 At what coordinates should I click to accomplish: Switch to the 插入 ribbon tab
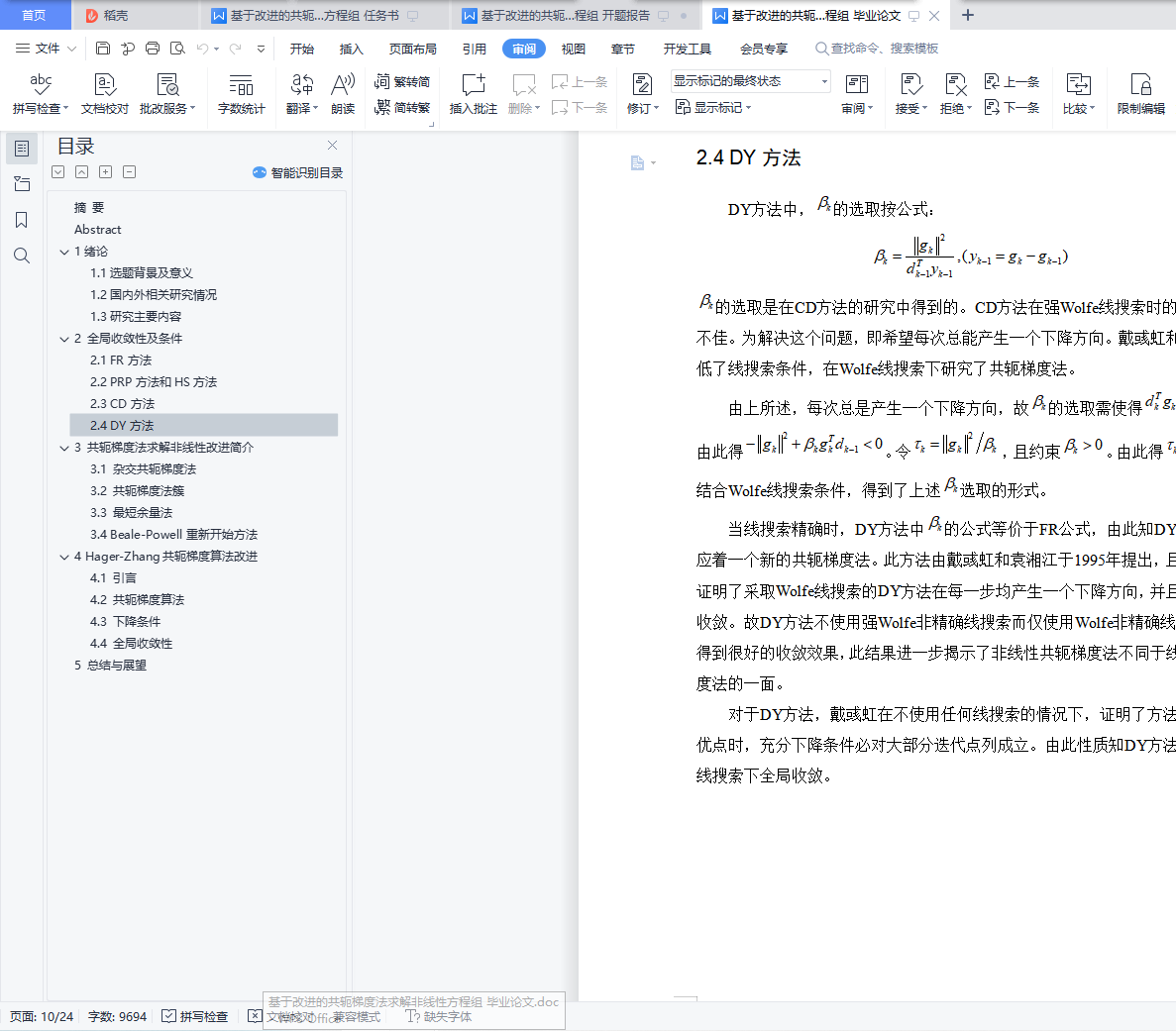click(351, 49)
